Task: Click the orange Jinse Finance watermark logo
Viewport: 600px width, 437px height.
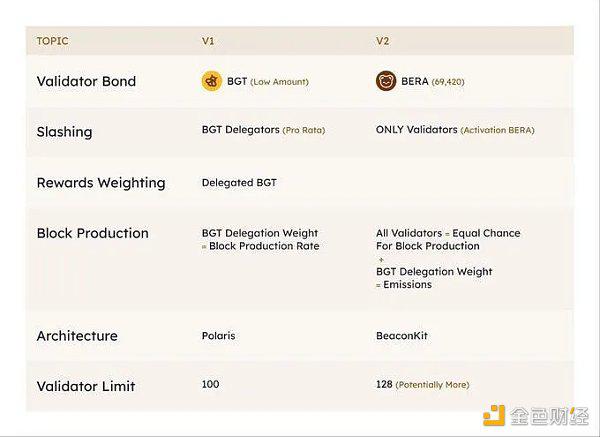Action: point(494,415)
